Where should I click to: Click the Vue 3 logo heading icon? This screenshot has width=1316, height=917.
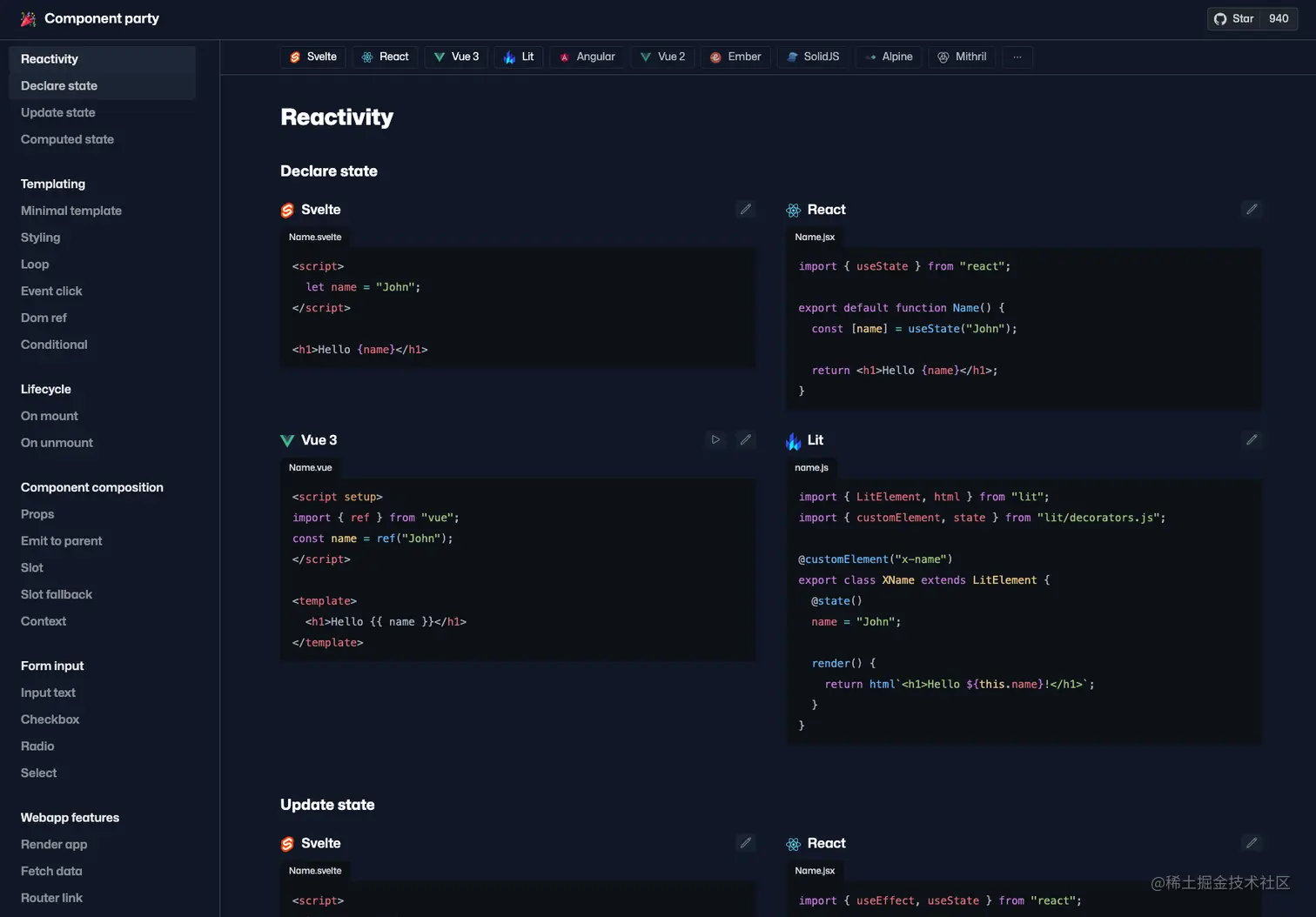click(287, 440)
